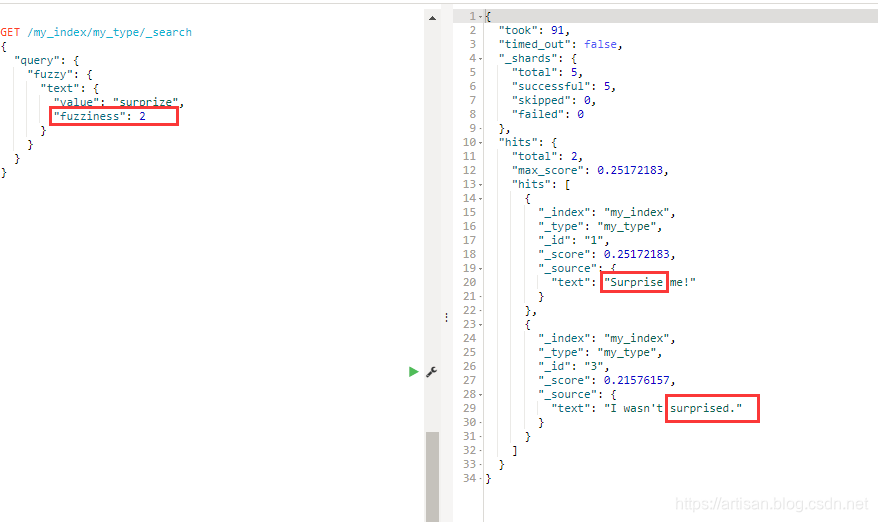878x522 pixels.
Task: Click the "_id": "3" line
Action: coord(574,366)
